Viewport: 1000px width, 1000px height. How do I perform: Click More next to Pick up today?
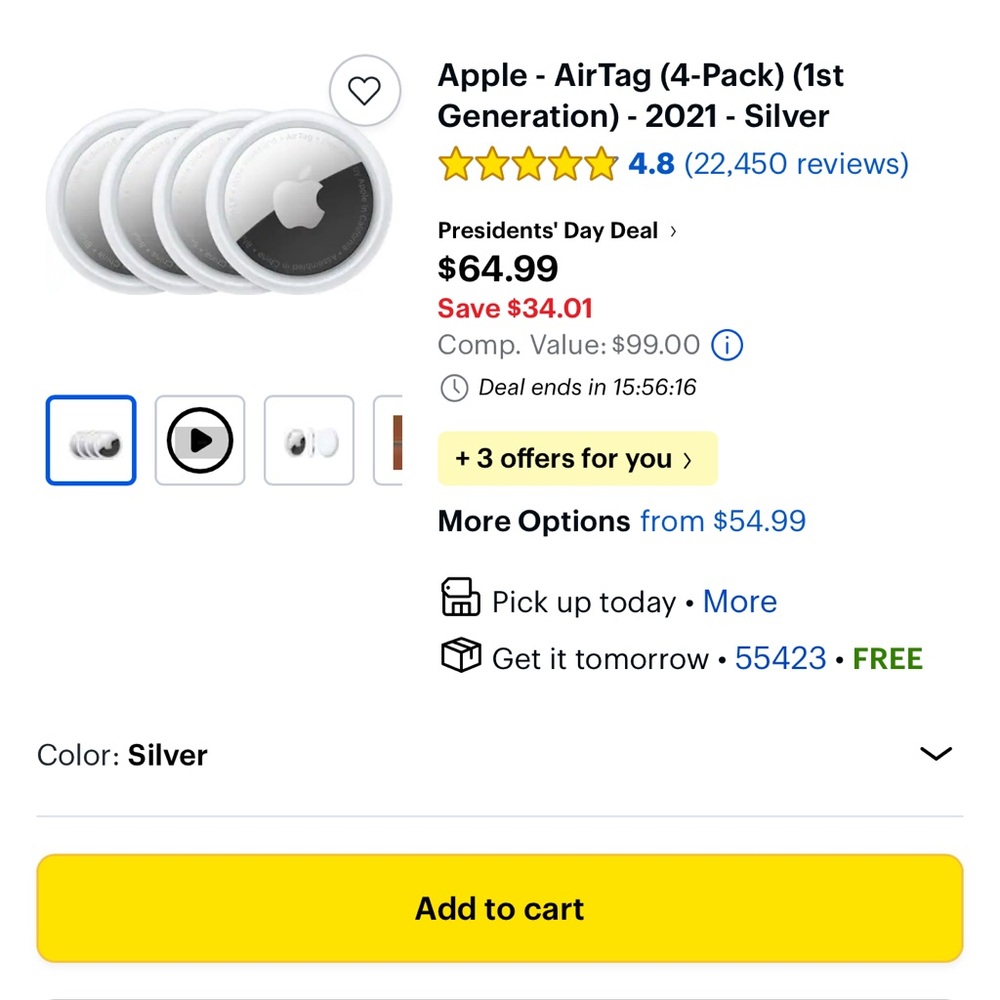pyautogui.click(x=740, y=601)
